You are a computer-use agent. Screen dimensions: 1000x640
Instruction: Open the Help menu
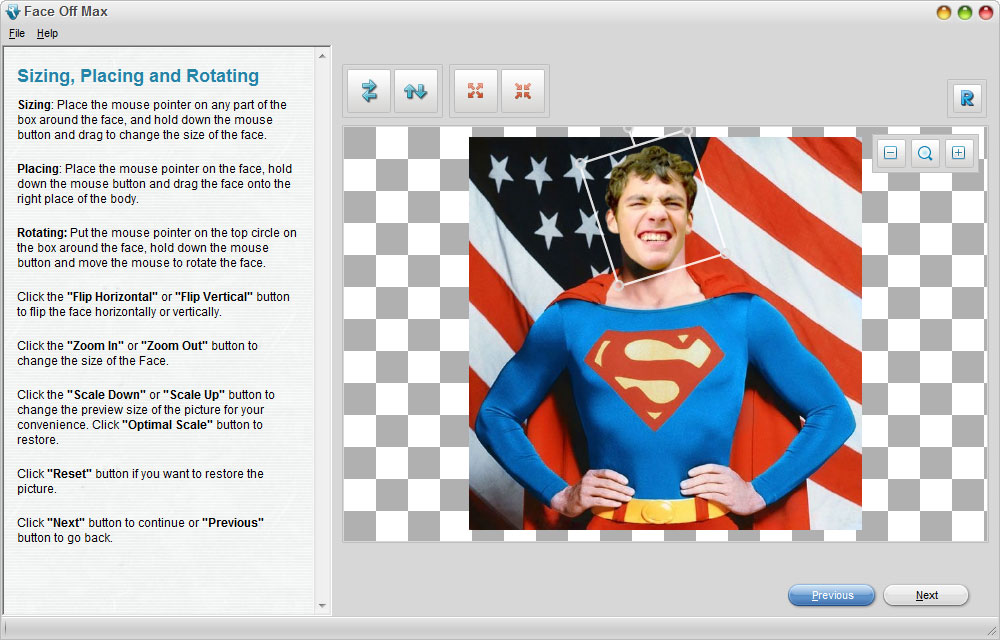(x=47, y=33)
